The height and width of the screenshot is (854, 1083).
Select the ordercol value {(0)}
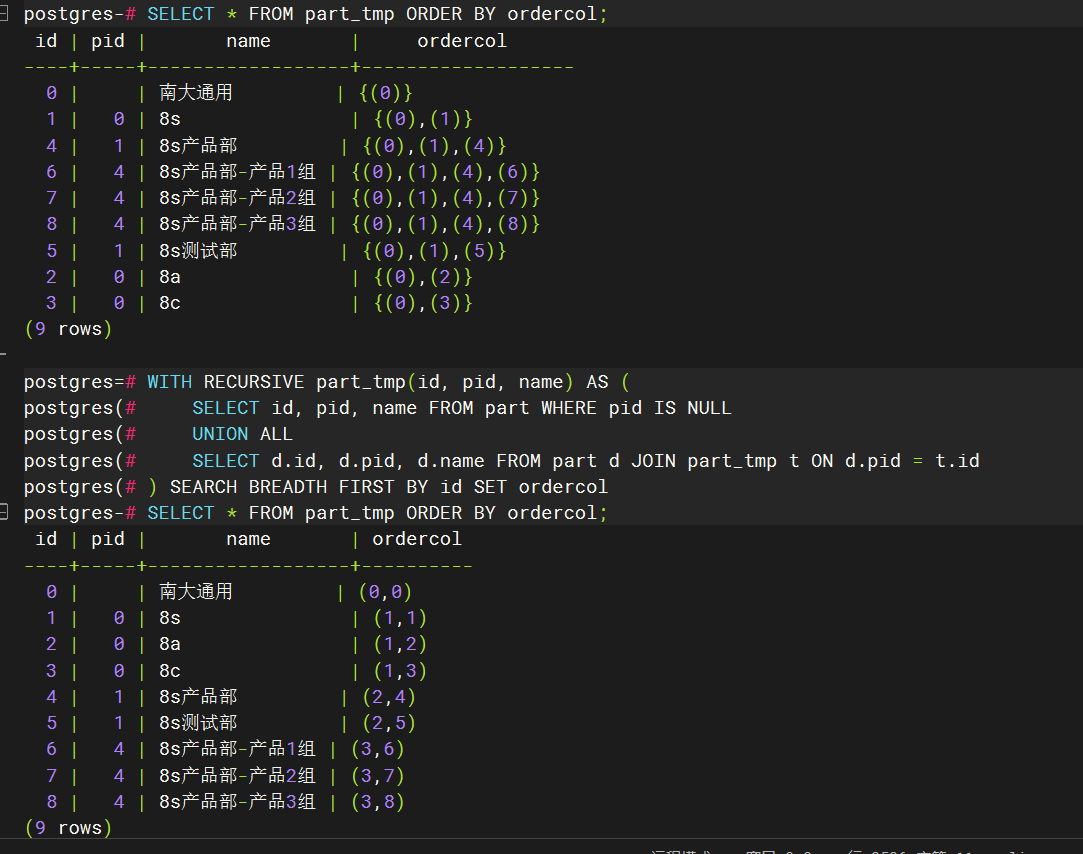point(386,93)
